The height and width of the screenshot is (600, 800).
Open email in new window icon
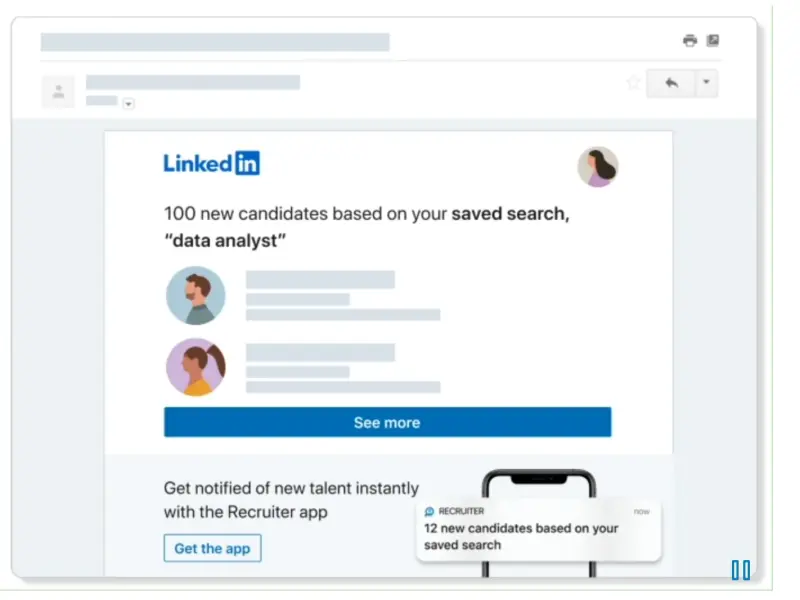click(x=712, y=41)
